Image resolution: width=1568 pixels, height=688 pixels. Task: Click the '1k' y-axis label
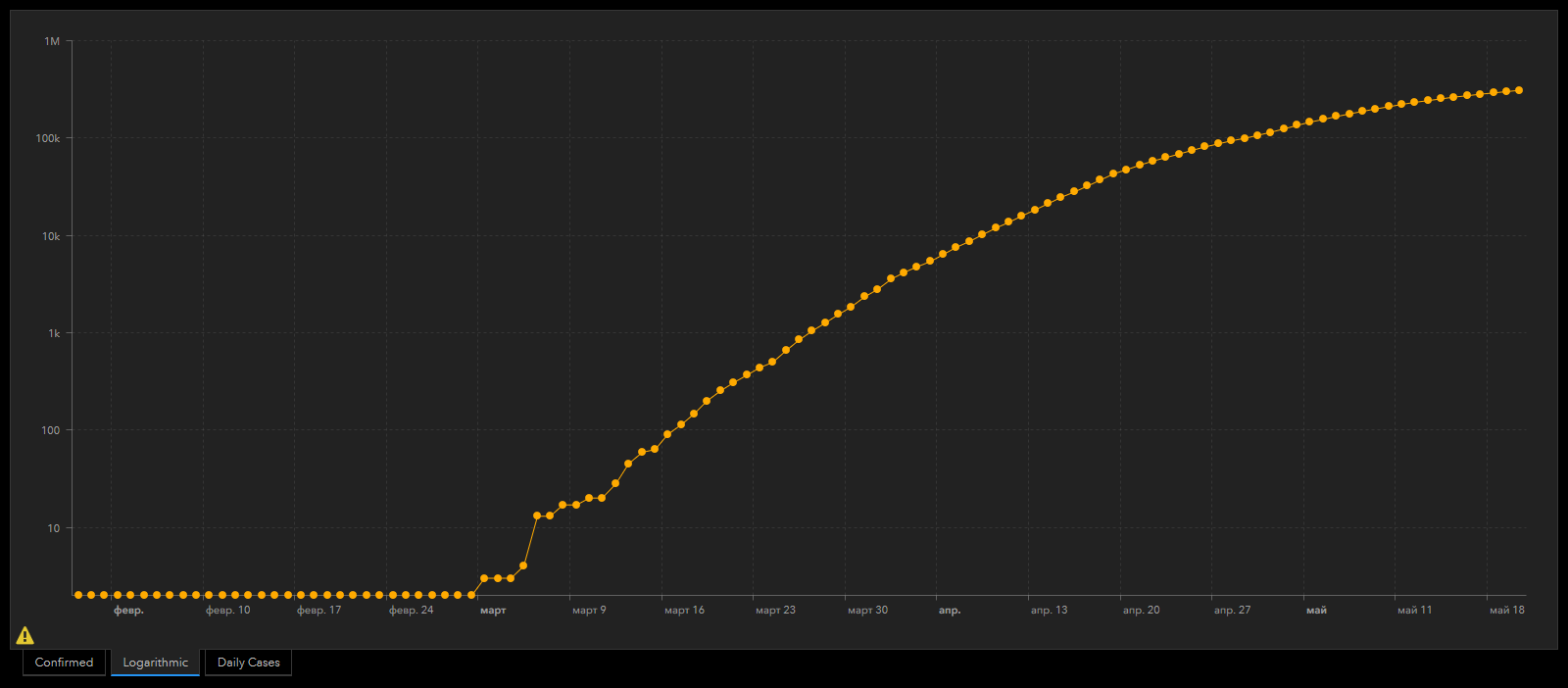54,333
